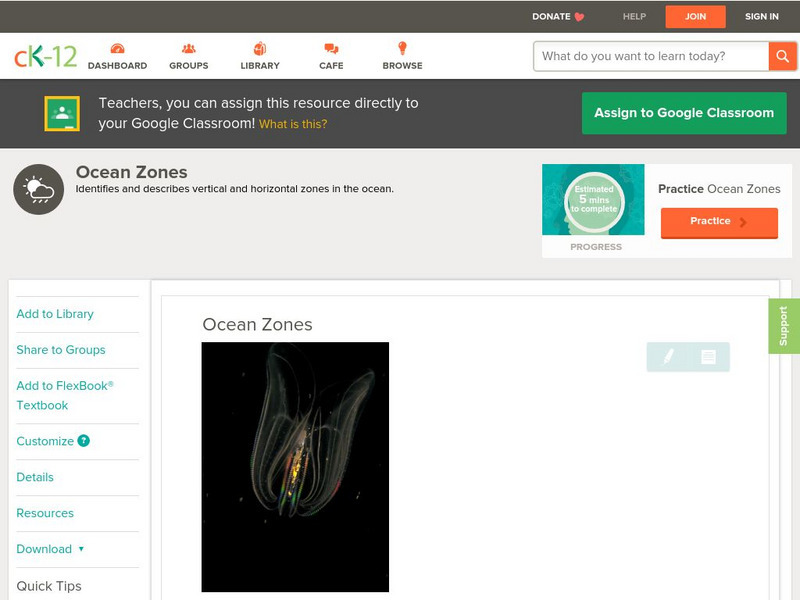Click the comb jelly image thumbnail
This screenshot has width=800, height=600.
(x=295, y=467)
